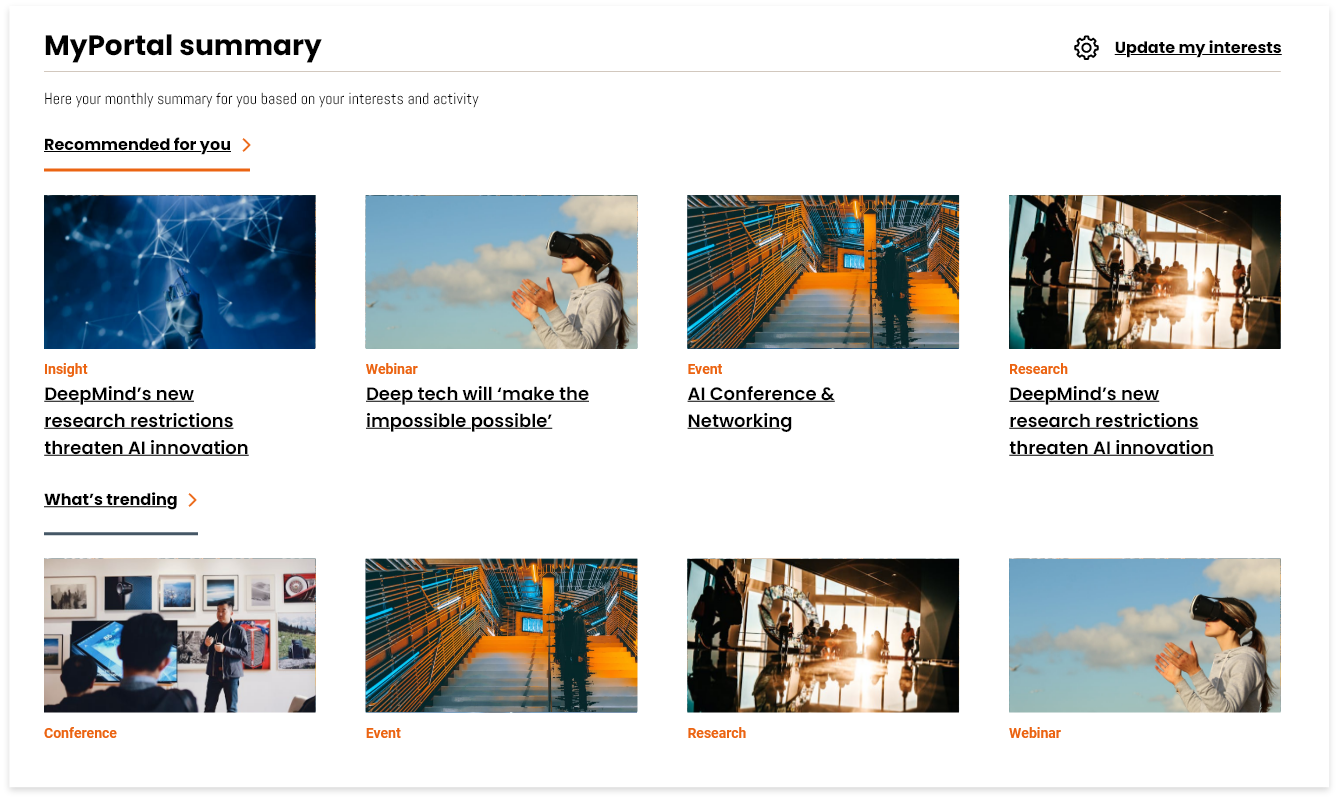Click the trending Webinar thumbnail with VR headset
The height and width of the screenshot is (800, 1339).
1144,634
